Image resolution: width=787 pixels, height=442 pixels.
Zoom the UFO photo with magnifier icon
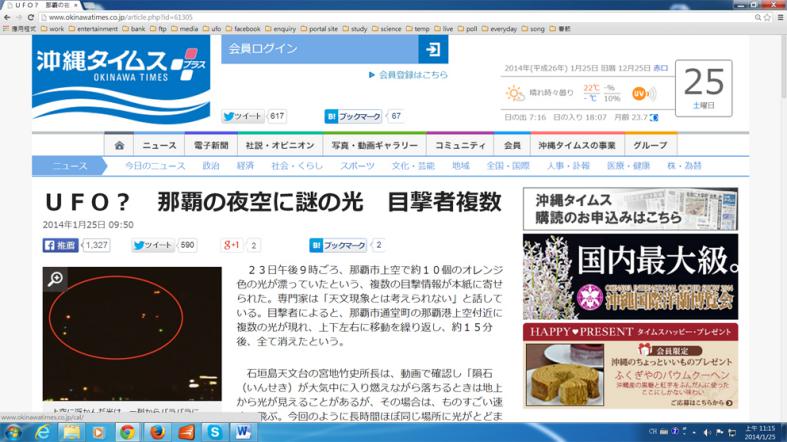56,279
